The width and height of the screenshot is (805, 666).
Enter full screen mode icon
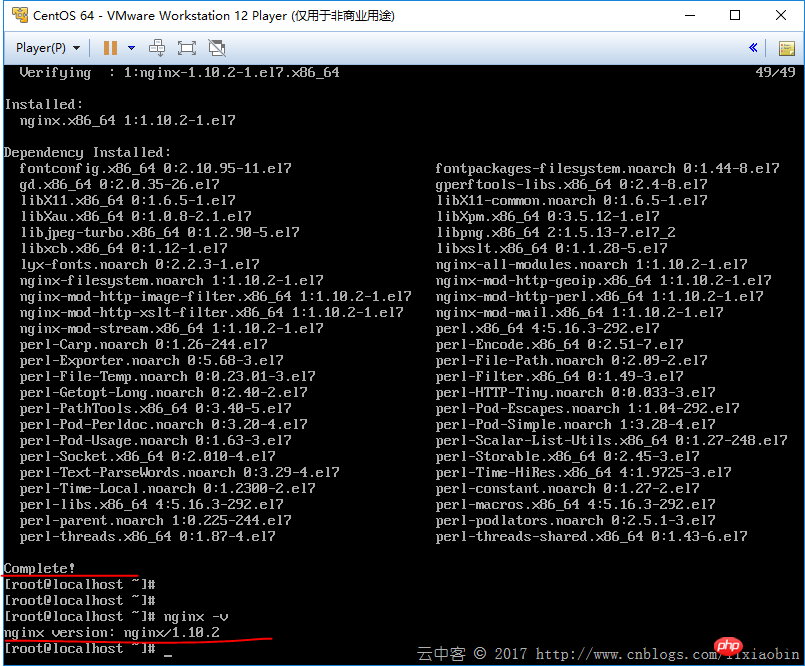click(x=186, y=48)
